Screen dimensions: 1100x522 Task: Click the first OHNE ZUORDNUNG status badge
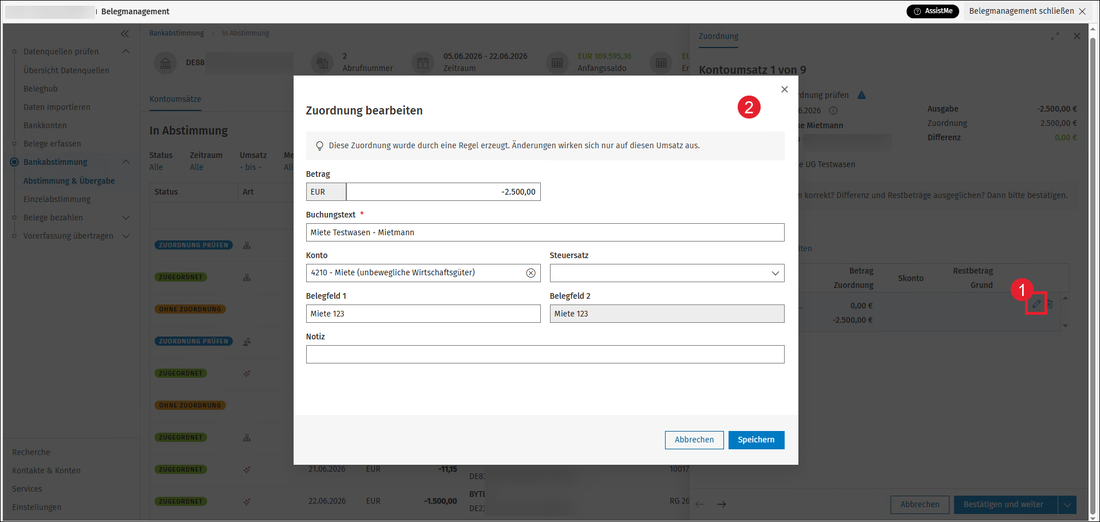tap(189, 309)
